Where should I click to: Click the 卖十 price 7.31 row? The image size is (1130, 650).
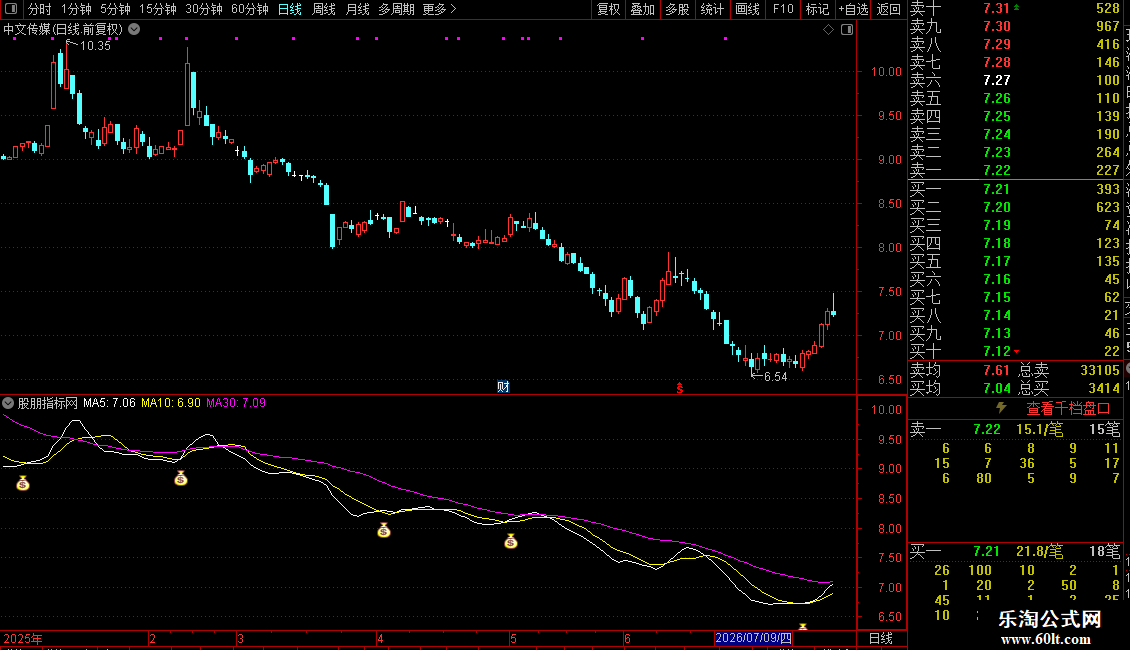1015,8
